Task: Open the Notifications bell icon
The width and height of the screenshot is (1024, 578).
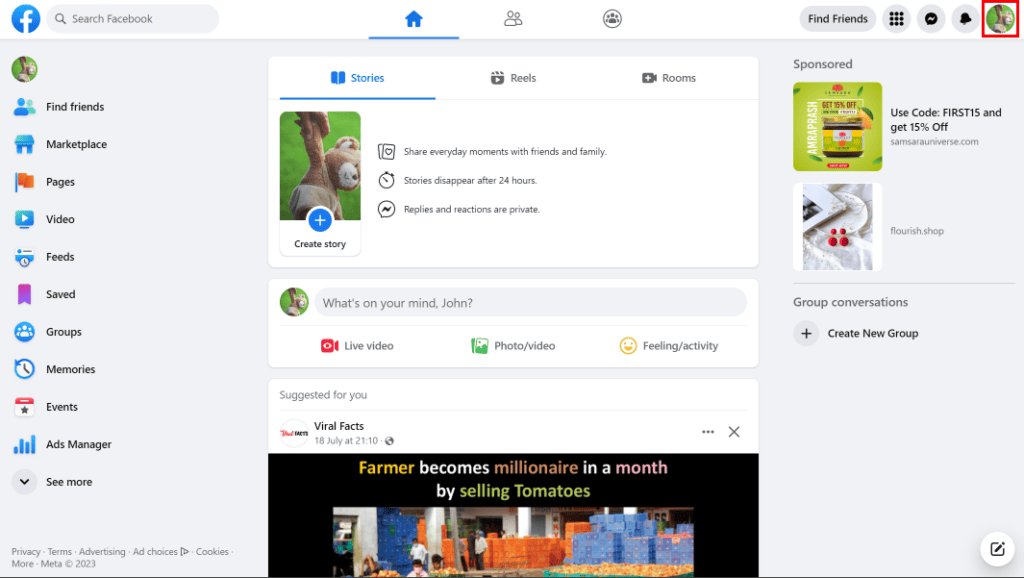Action: click(x=963, y=18)
